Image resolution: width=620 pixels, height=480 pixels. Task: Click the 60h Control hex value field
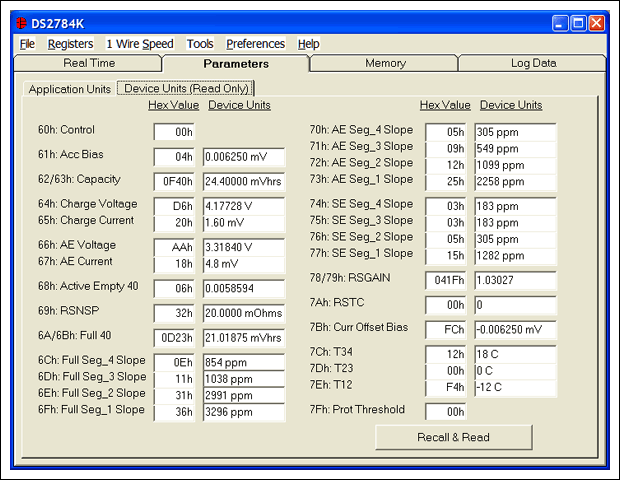(x=174, y=132)
